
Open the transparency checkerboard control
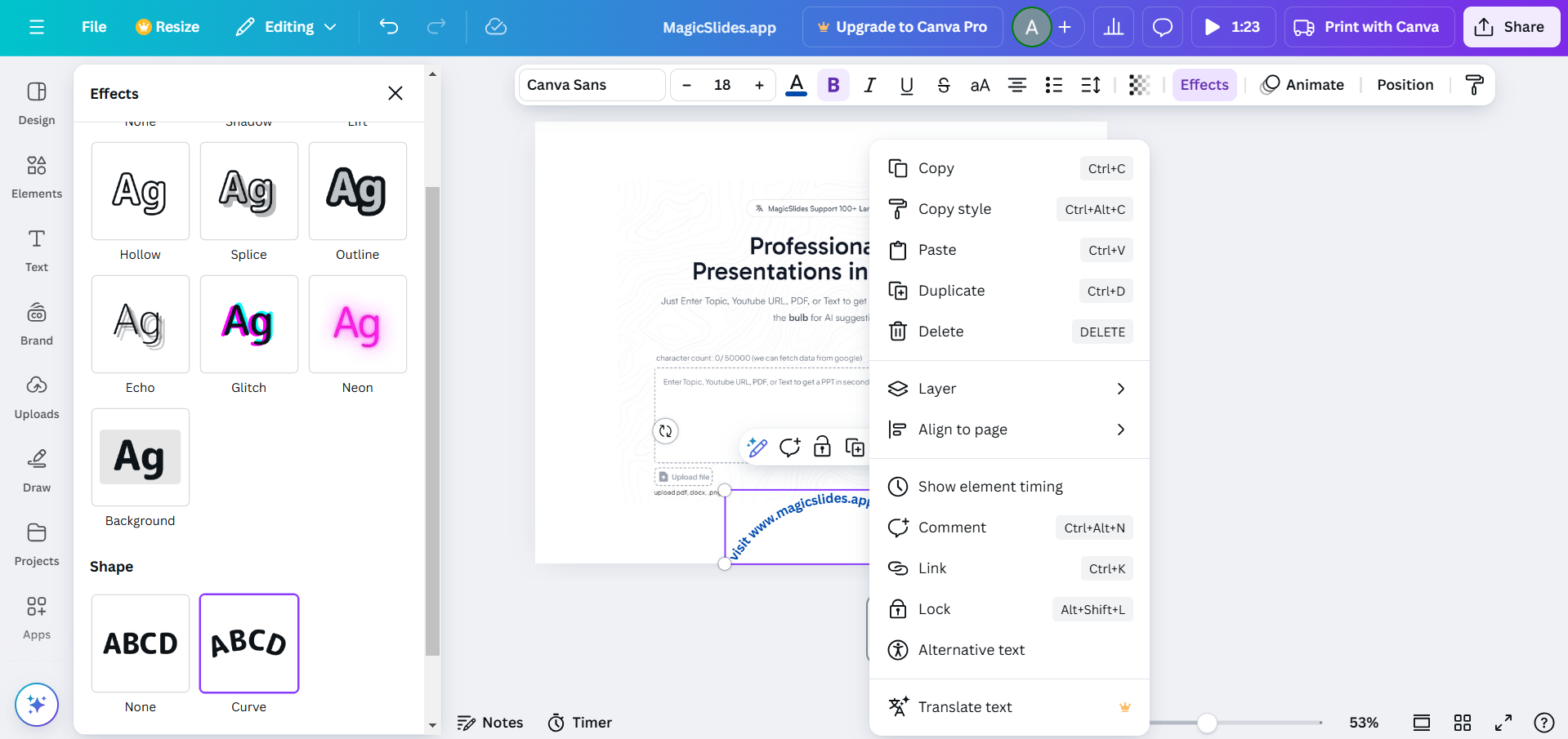1139,85
